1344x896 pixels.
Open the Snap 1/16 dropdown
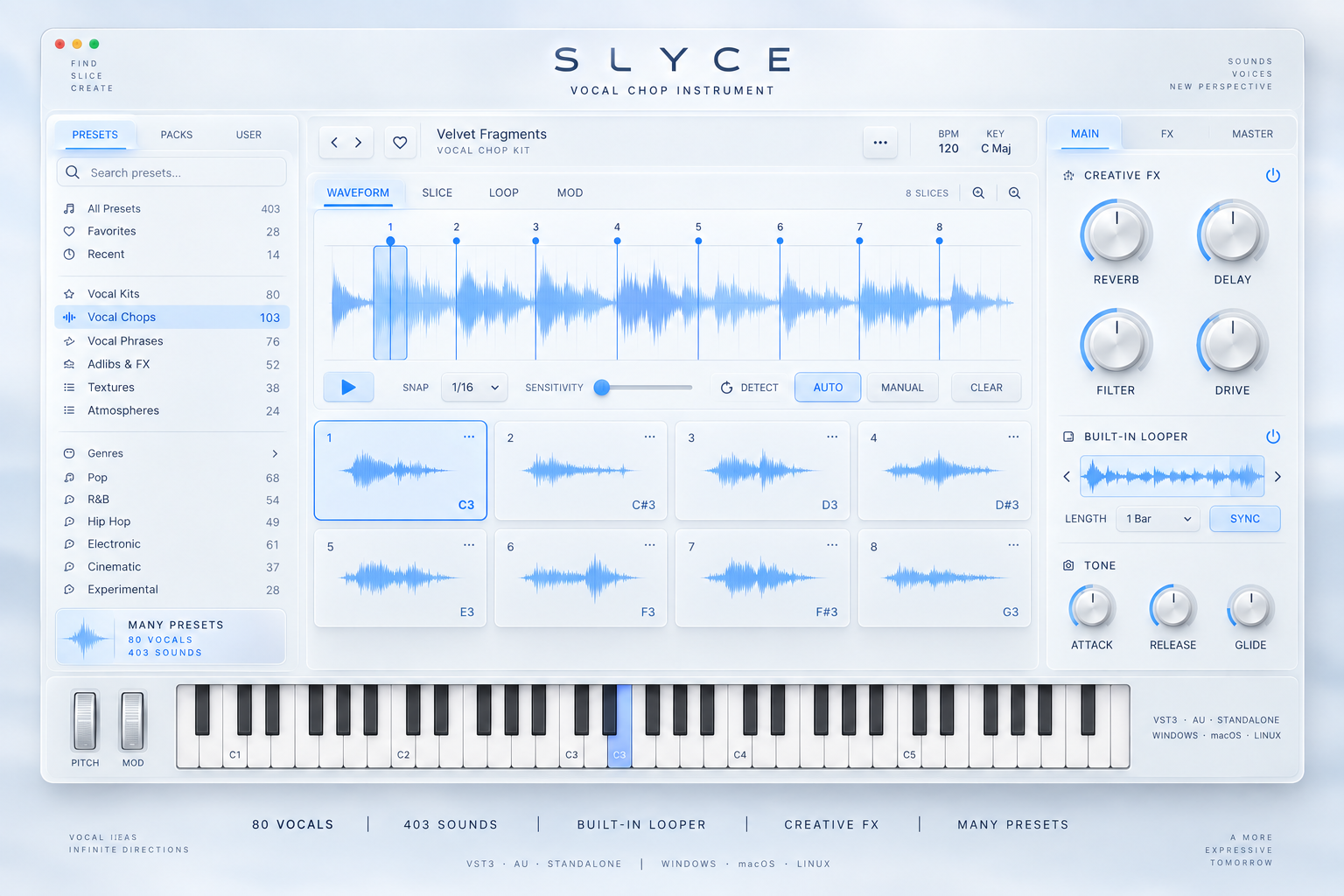pyautogui.click(x=475, y=388)
